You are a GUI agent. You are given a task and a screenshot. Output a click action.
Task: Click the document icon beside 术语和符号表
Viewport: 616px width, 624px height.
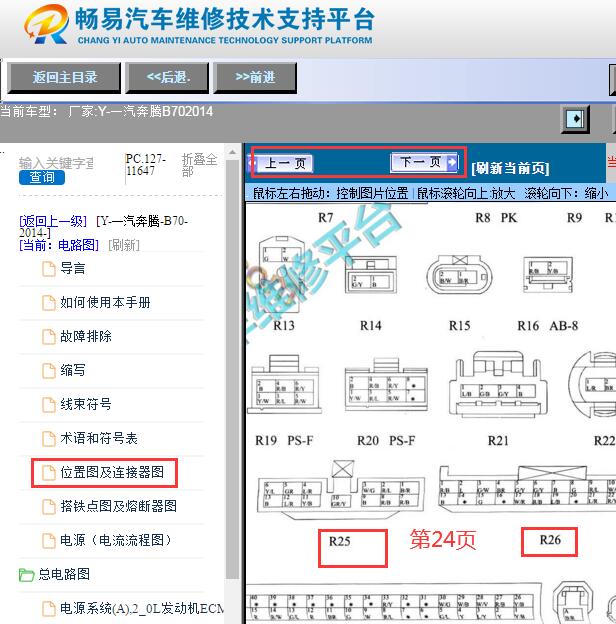pos(49,439)
